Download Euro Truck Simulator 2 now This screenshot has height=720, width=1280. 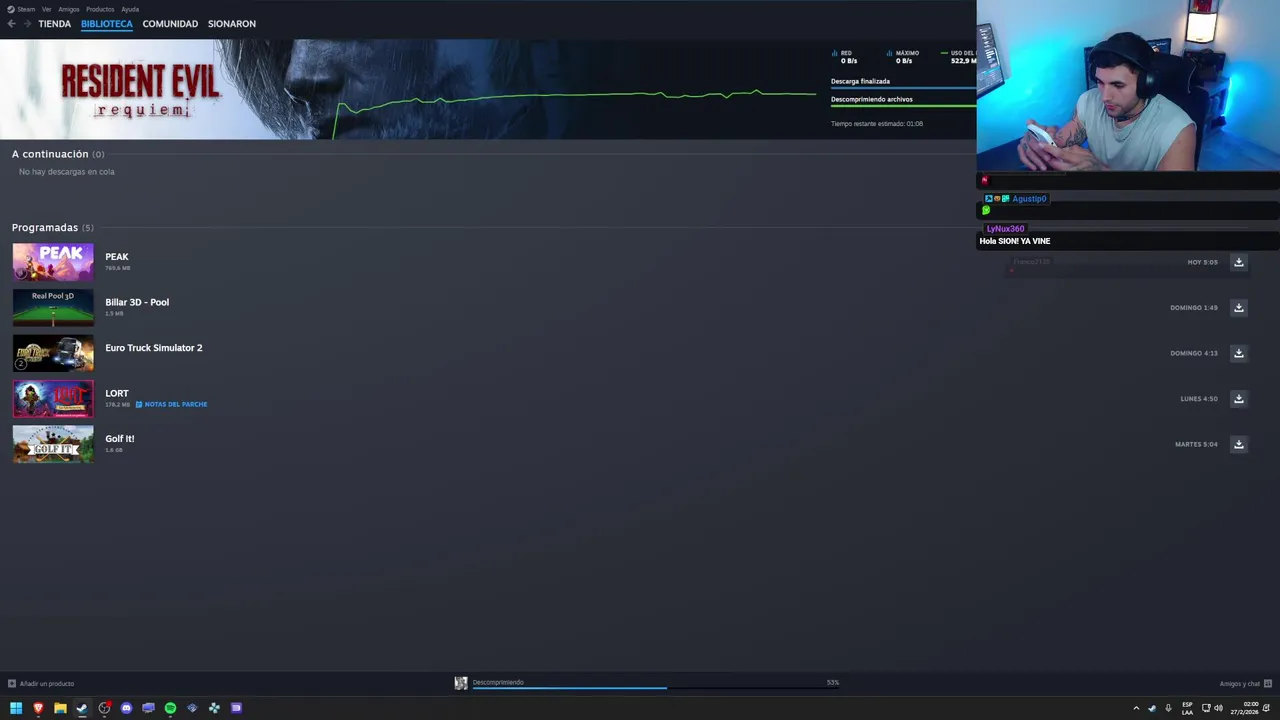(1238, 353)
